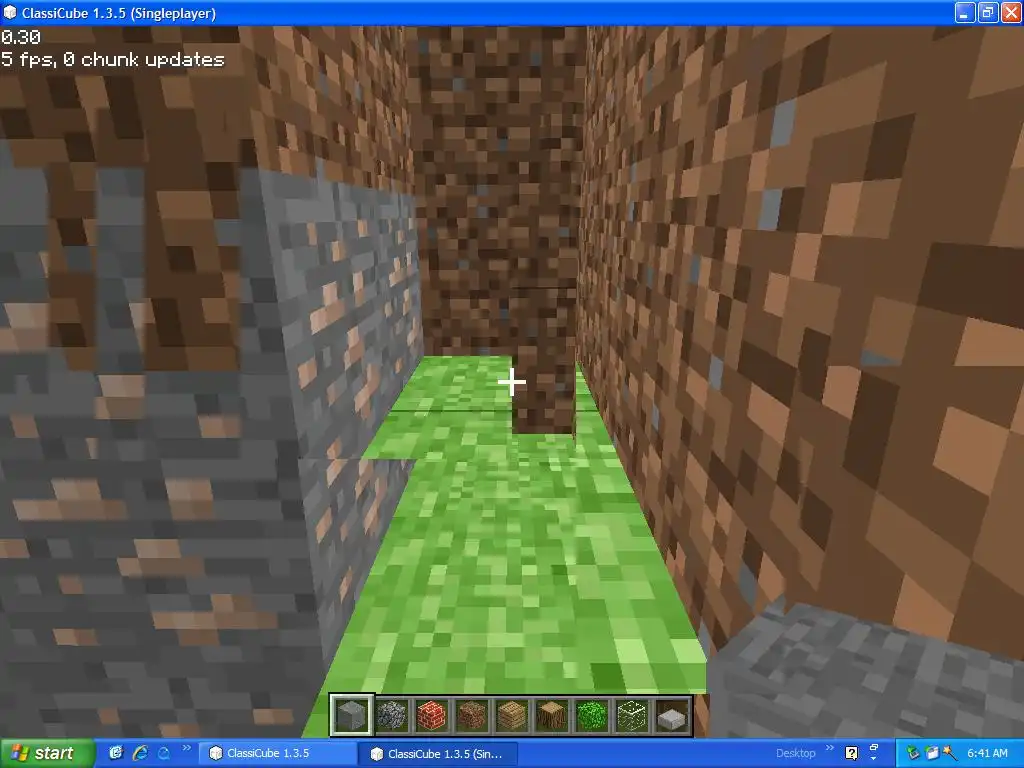Click the fps and chunk updates text

112,59
